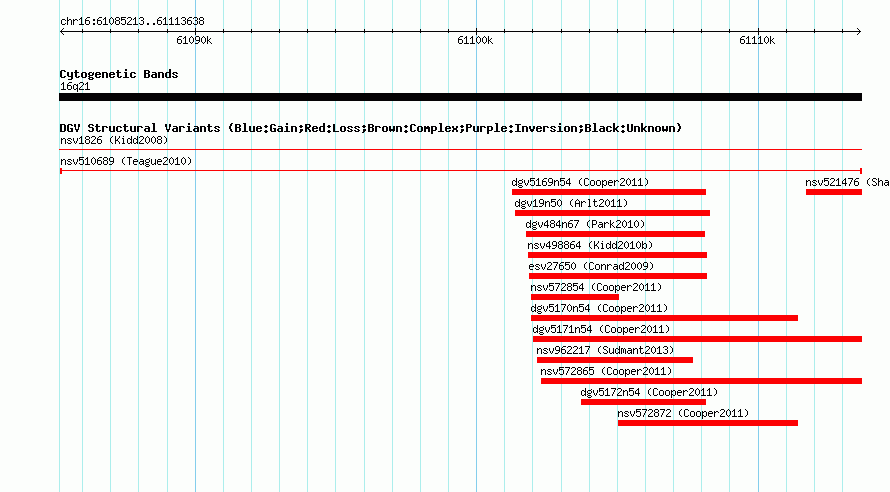Click the short red bar for nsv572854
The image size is (890, 492).
tap(575, 297)
